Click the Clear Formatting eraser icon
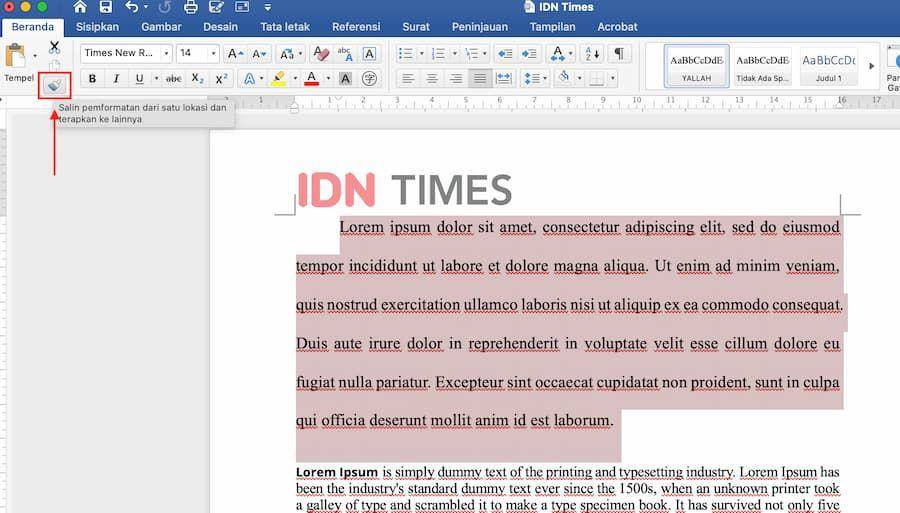The height and width of the screenshot is (513, 900). (321, 53)
